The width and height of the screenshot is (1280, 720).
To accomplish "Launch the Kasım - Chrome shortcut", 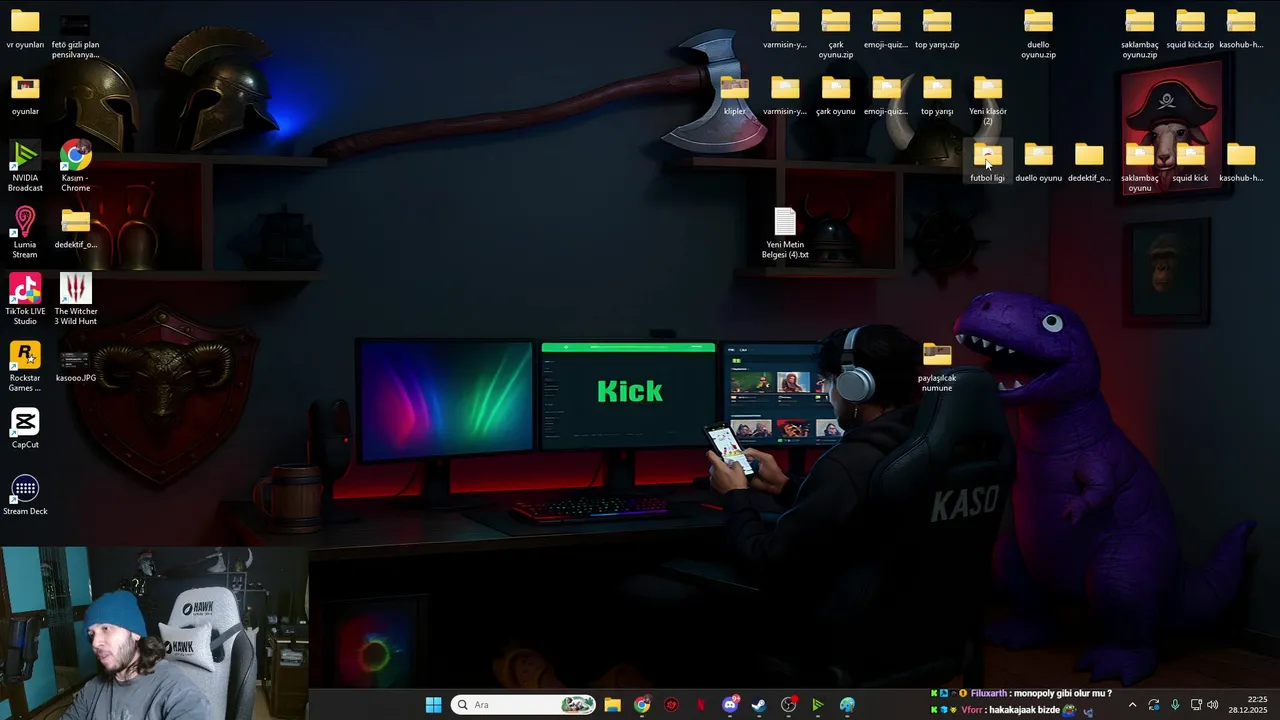I will click(x=76, y=165).
